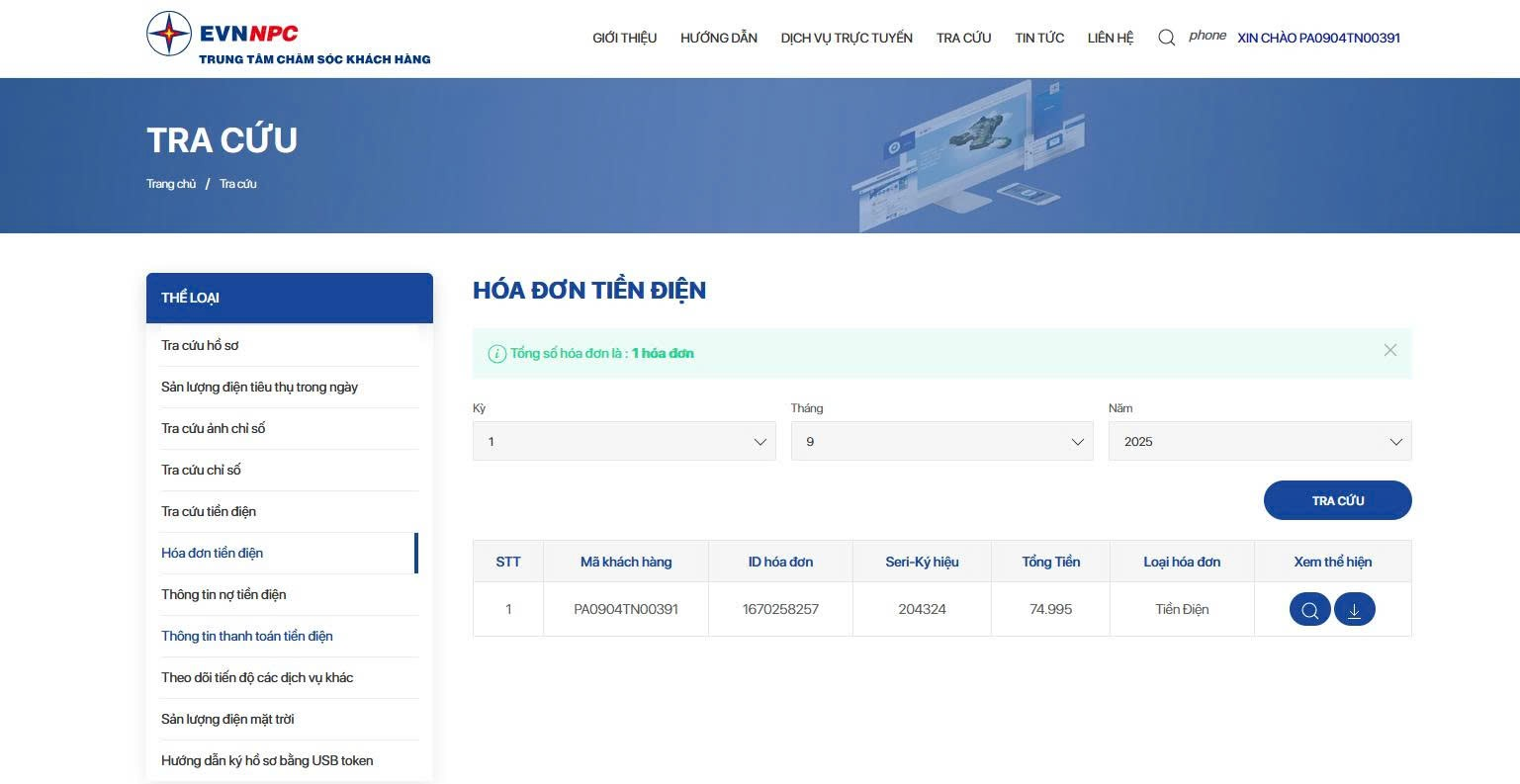Click XIN CHÀO PA0904TN00391 account link
The height and width of the screenshot is (784, 1520).
pos(1318,38)
